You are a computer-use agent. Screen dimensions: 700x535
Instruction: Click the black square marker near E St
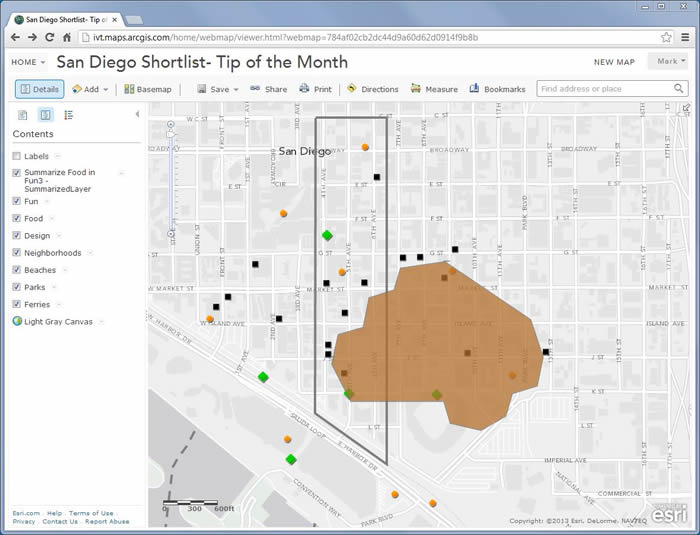coord(377,177)
